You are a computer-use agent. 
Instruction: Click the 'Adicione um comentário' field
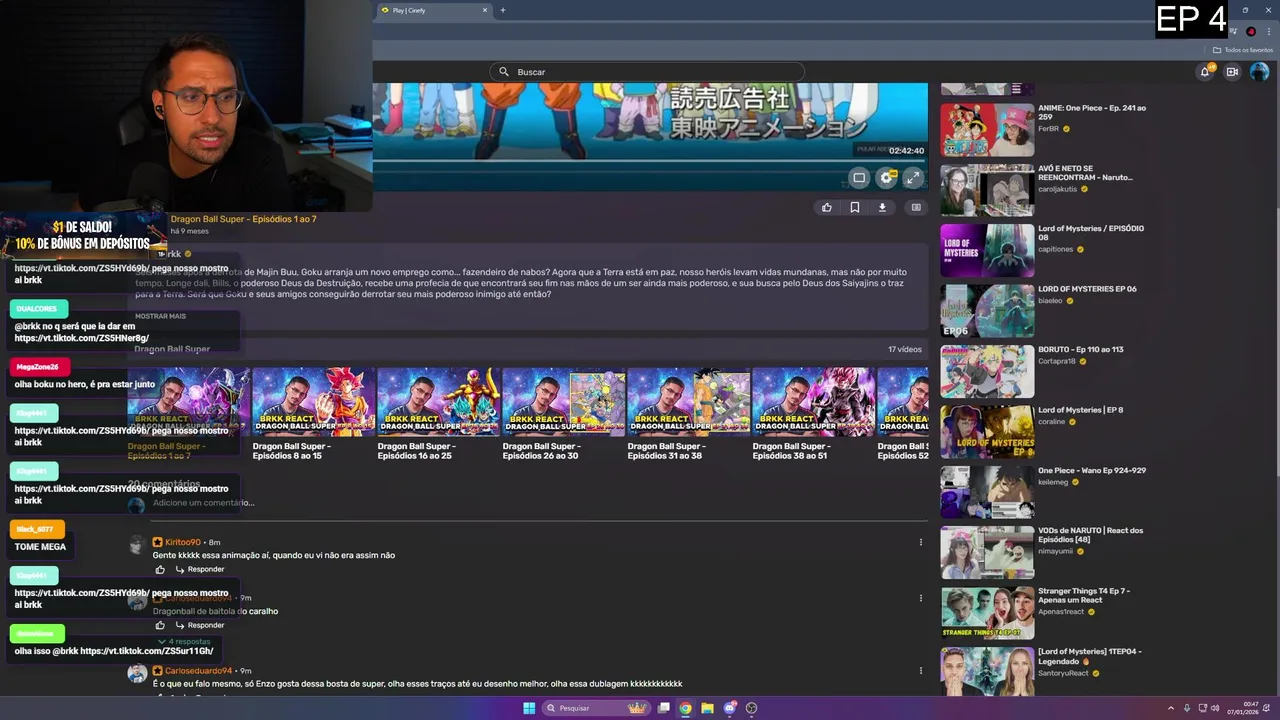(x=540, y=503)
